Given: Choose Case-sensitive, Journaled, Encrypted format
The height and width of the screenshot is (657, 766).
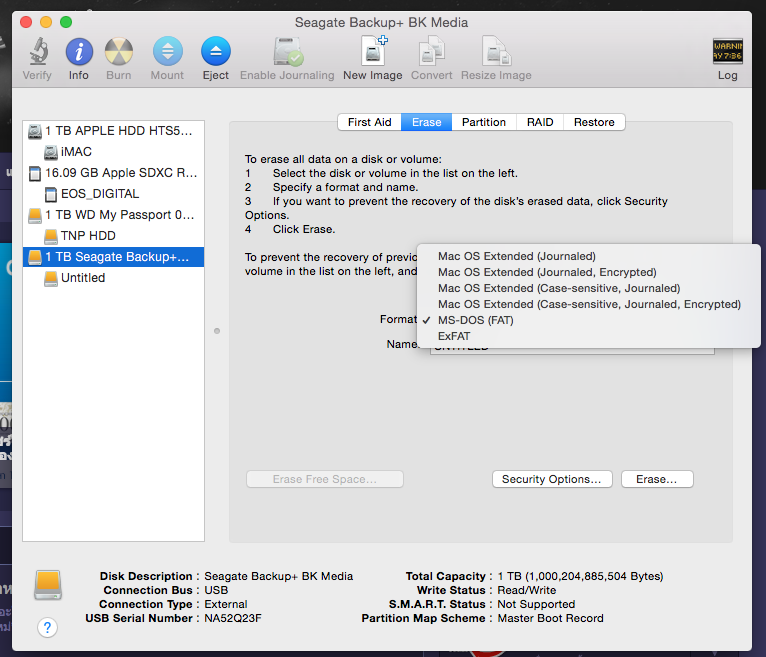Looking at the screenshot, I should pyautogui.click(x=589, y=304).
